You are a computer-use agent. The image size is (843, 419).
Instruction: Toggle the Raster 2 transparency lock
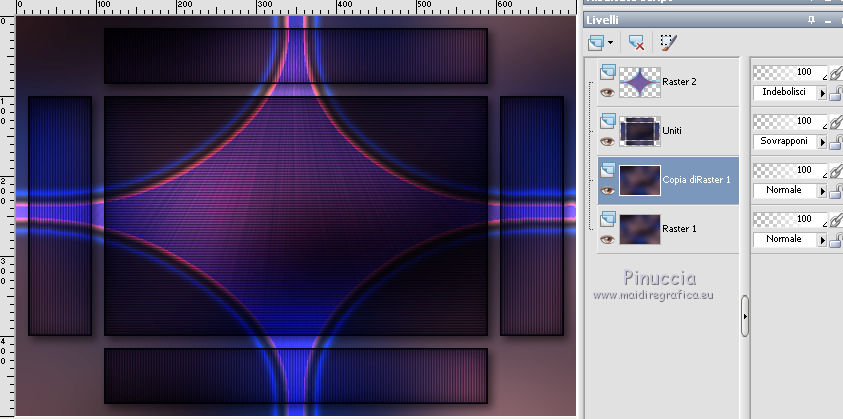(835, 94)
